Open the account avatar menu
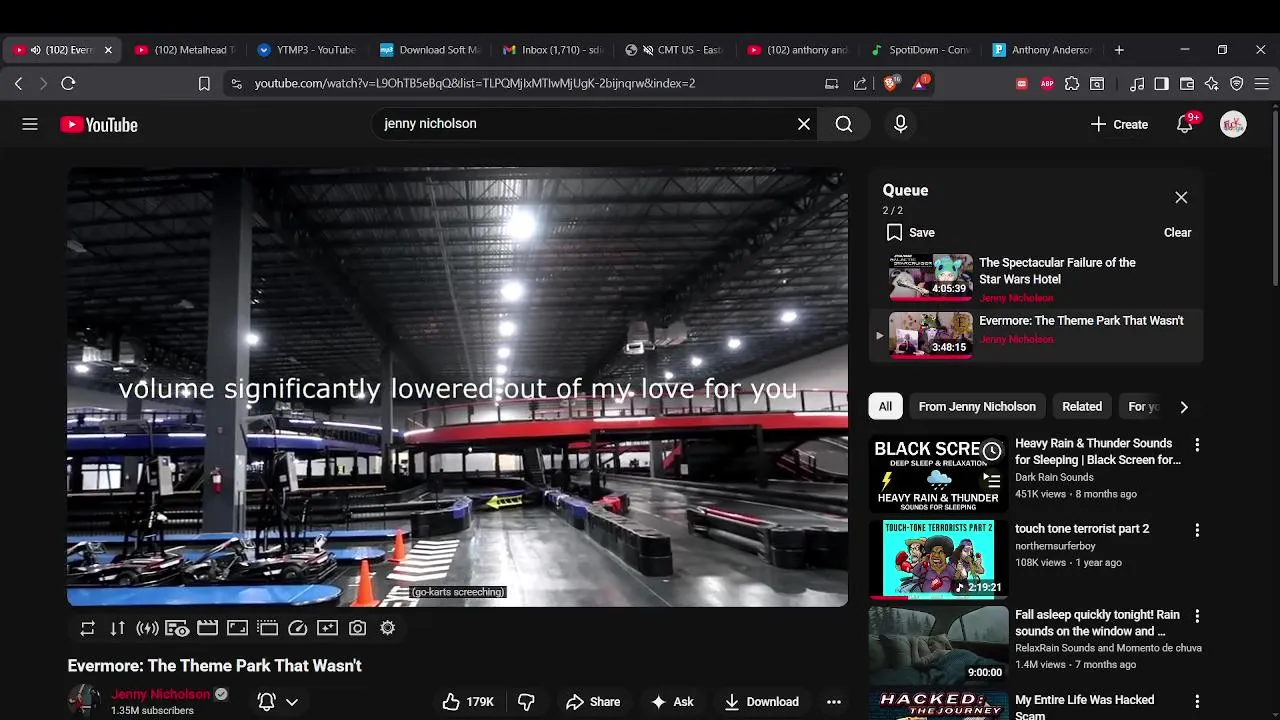1280x720 pixels. tap(1233, 124)
